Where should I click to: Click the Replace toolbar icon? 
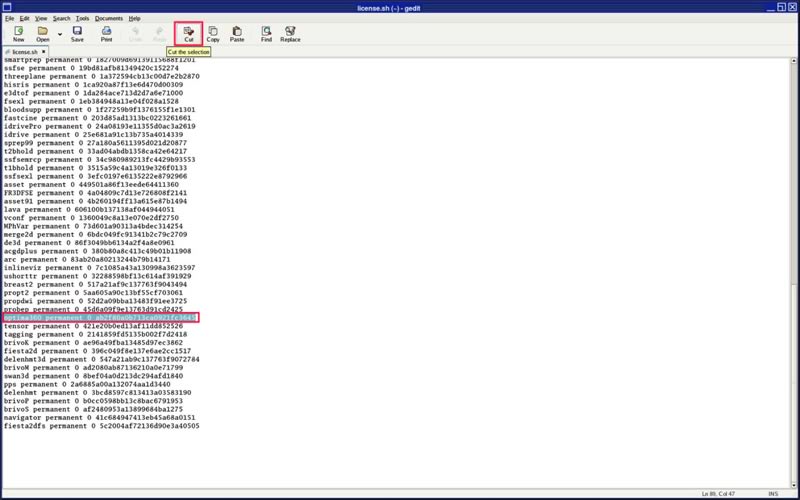(290, 34)
